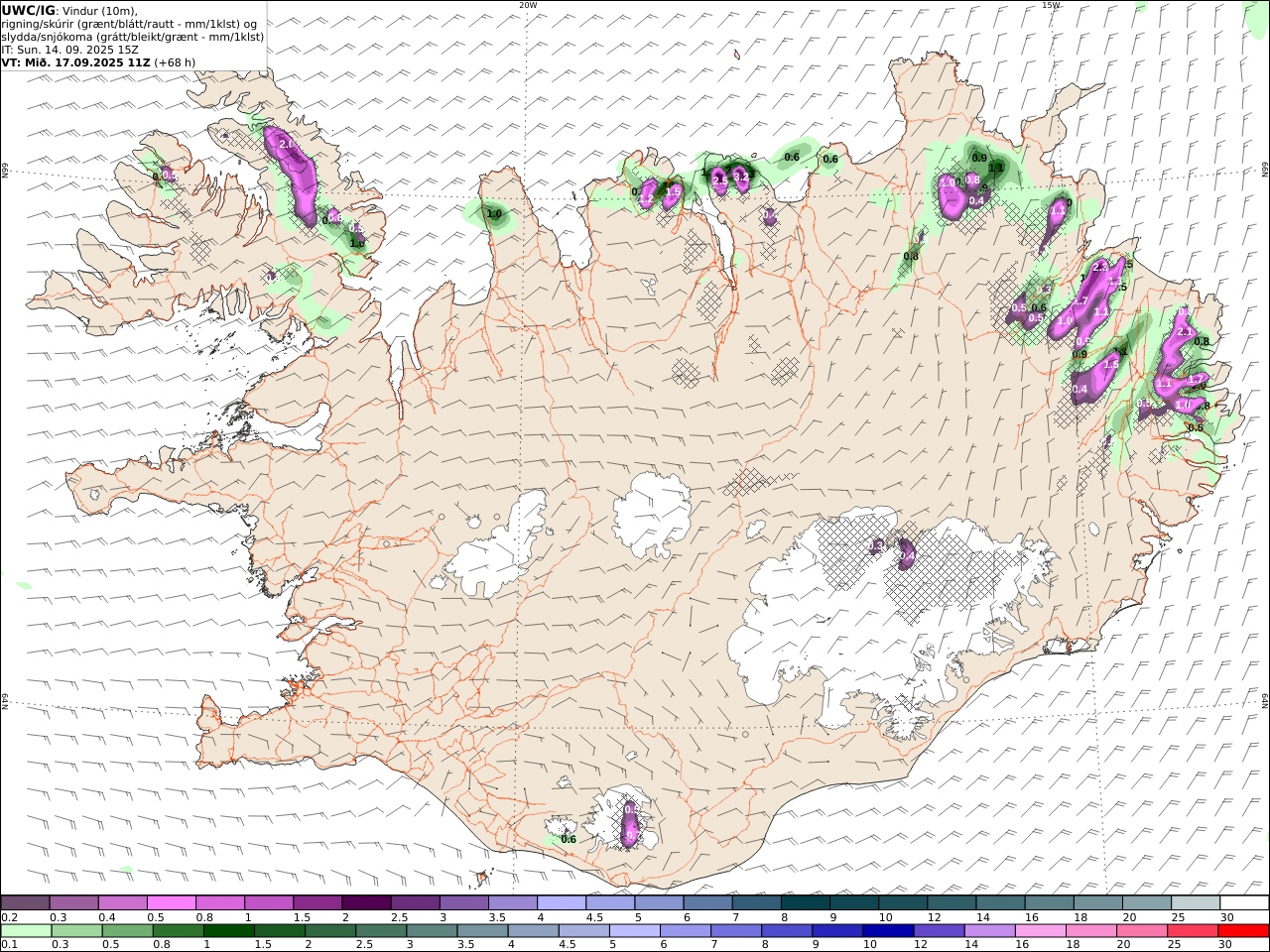Click the bottom-row swatch labeled 25
The height and width of the screenshot is (952, 1270).
click(1193, 930)
